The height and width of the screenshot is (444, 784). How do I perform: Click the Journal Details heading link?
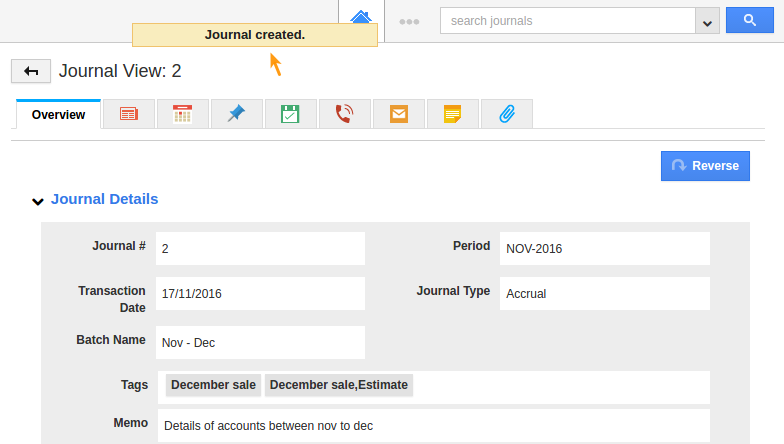(x=104, y=199)
